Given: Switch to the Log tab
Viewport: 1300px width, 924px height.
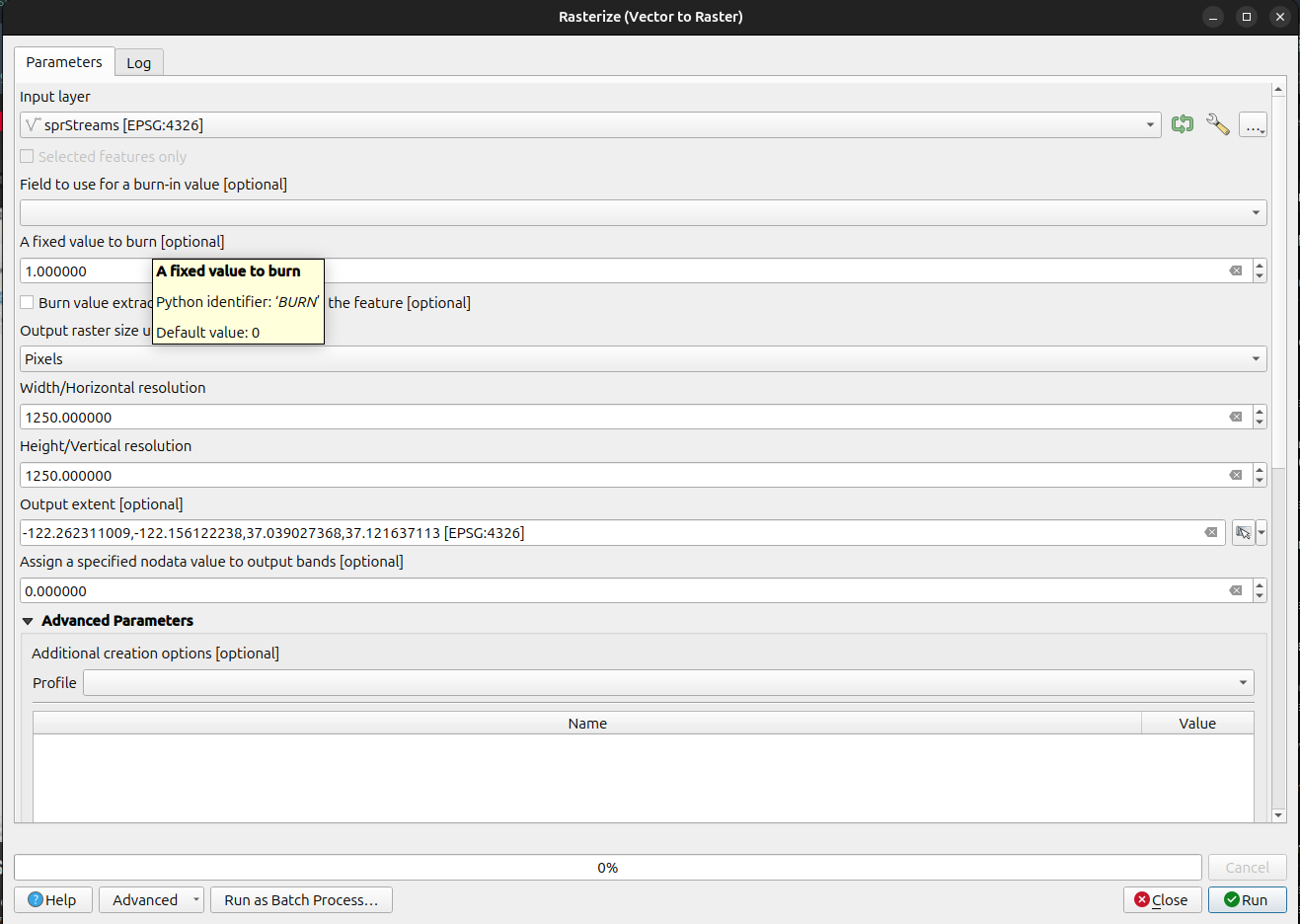Looking at the screenshot, I should click(139, 63).
